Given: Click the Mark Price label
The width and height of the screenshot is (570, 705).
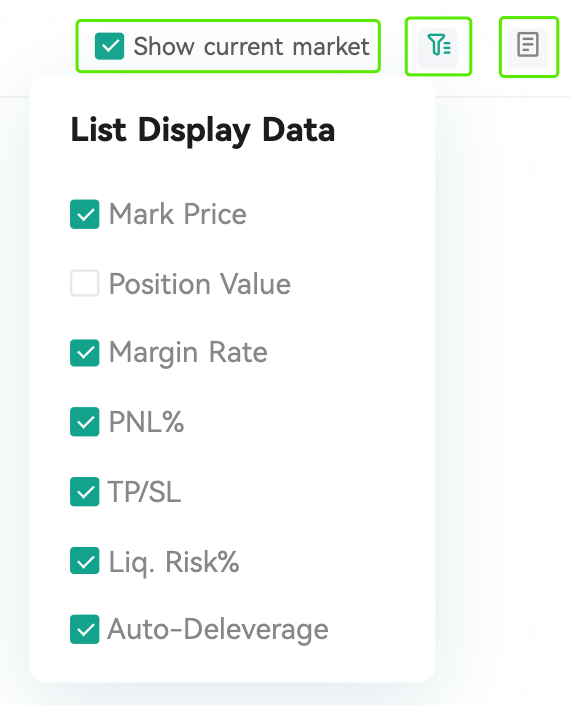Looking at the screenshot, I should (178, 214).
